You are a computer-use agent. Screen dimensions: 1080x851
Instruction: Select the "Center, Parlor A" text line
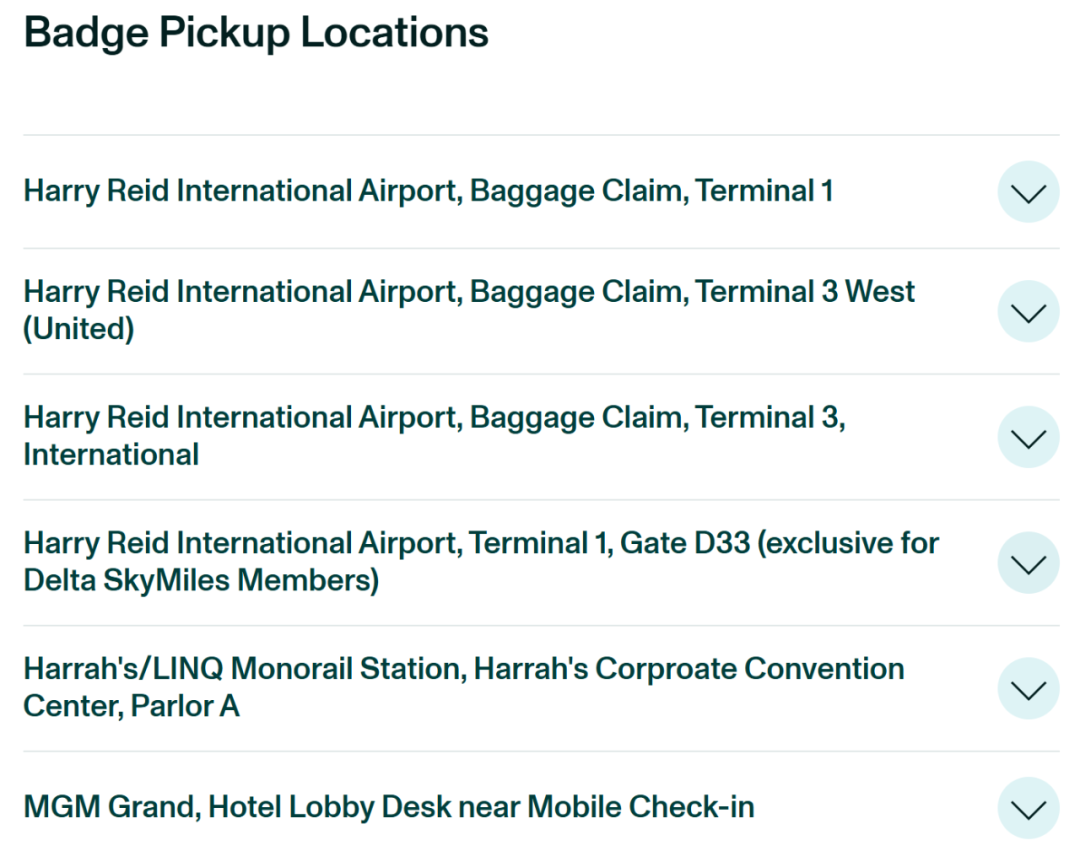click(x=131, y=707)
